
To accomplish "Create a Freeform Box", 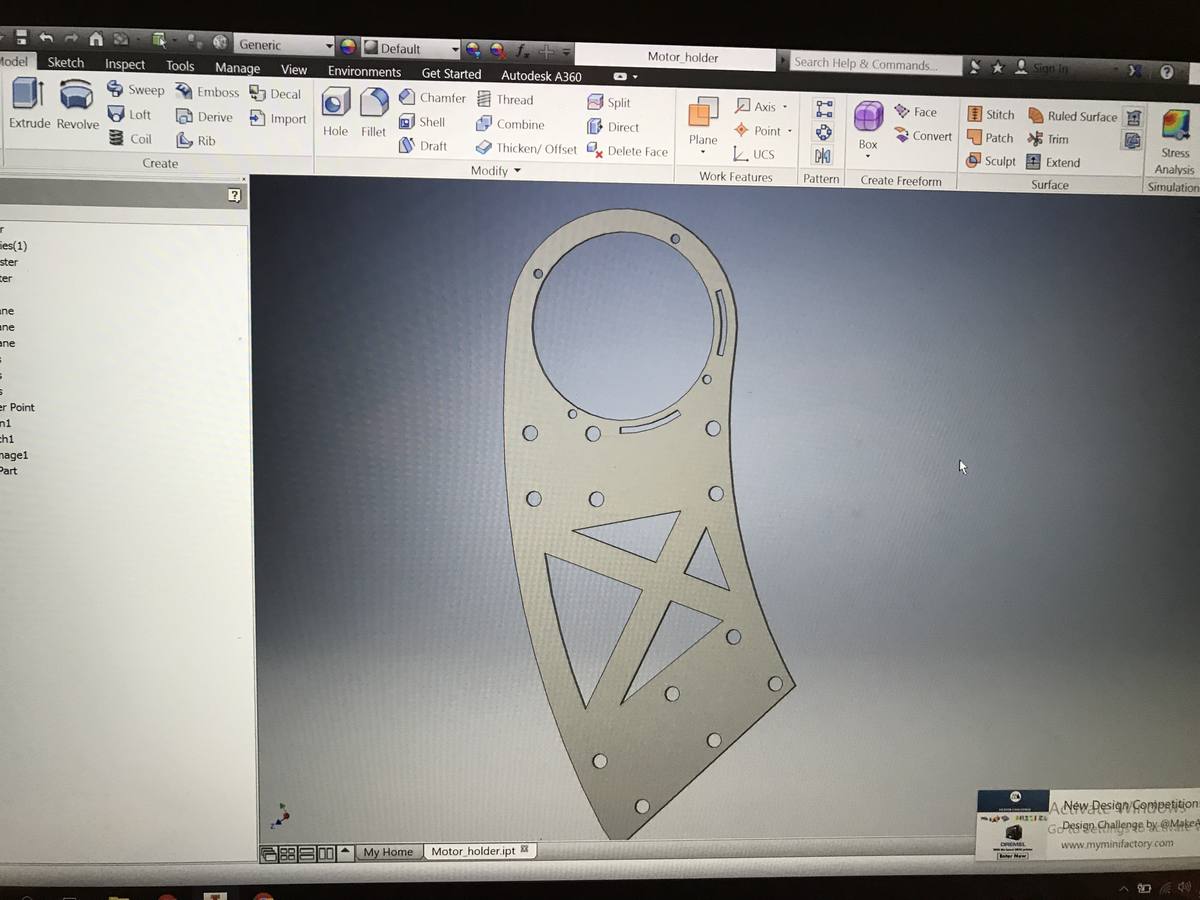I will pyautogui.click(x=868, y=126).
